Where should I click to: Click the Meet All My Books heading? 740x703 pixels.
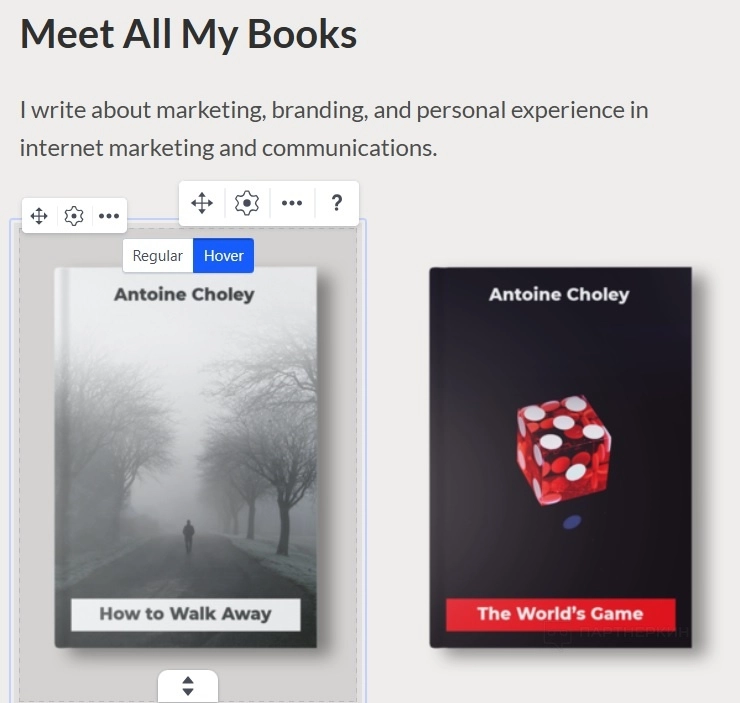[188, 34]
